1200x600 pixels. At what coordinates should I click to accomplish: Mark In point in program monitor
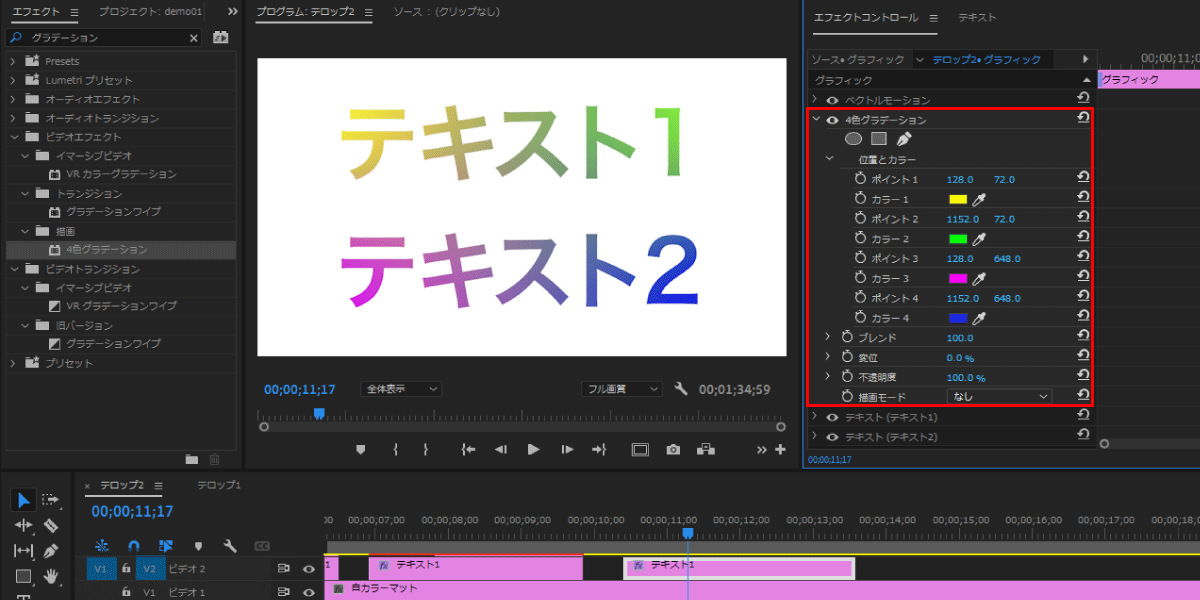(396, 450)
